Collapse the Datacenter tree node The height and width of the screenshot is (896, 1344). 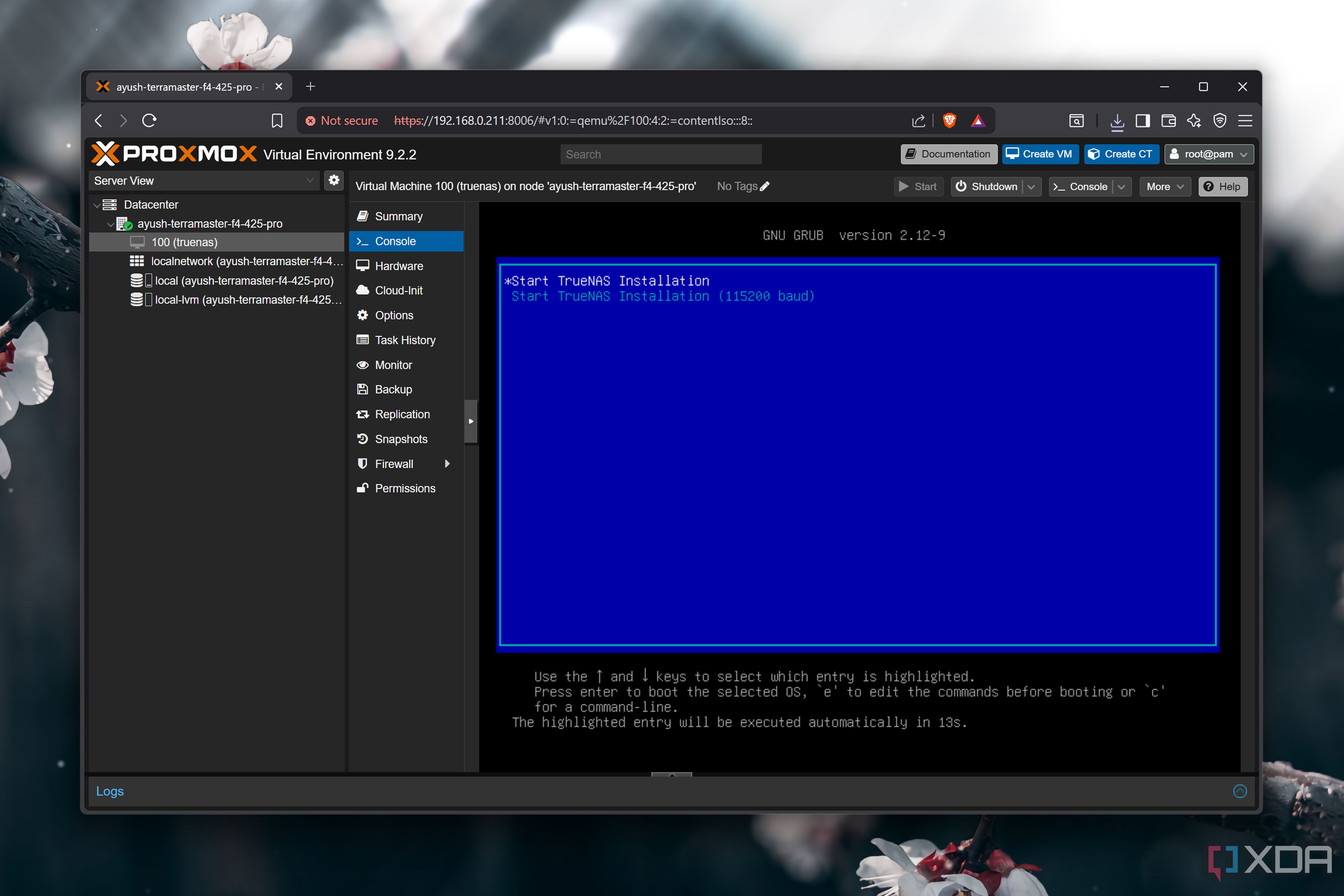pos(96,205)
